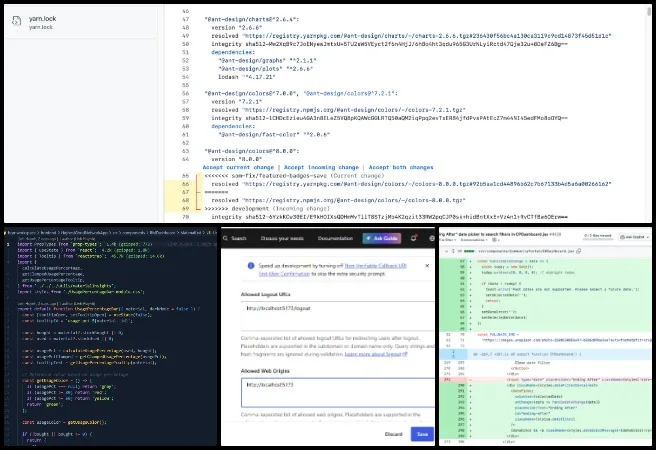Click the Save button
The image size is (656, 450).
click(422, 434)
